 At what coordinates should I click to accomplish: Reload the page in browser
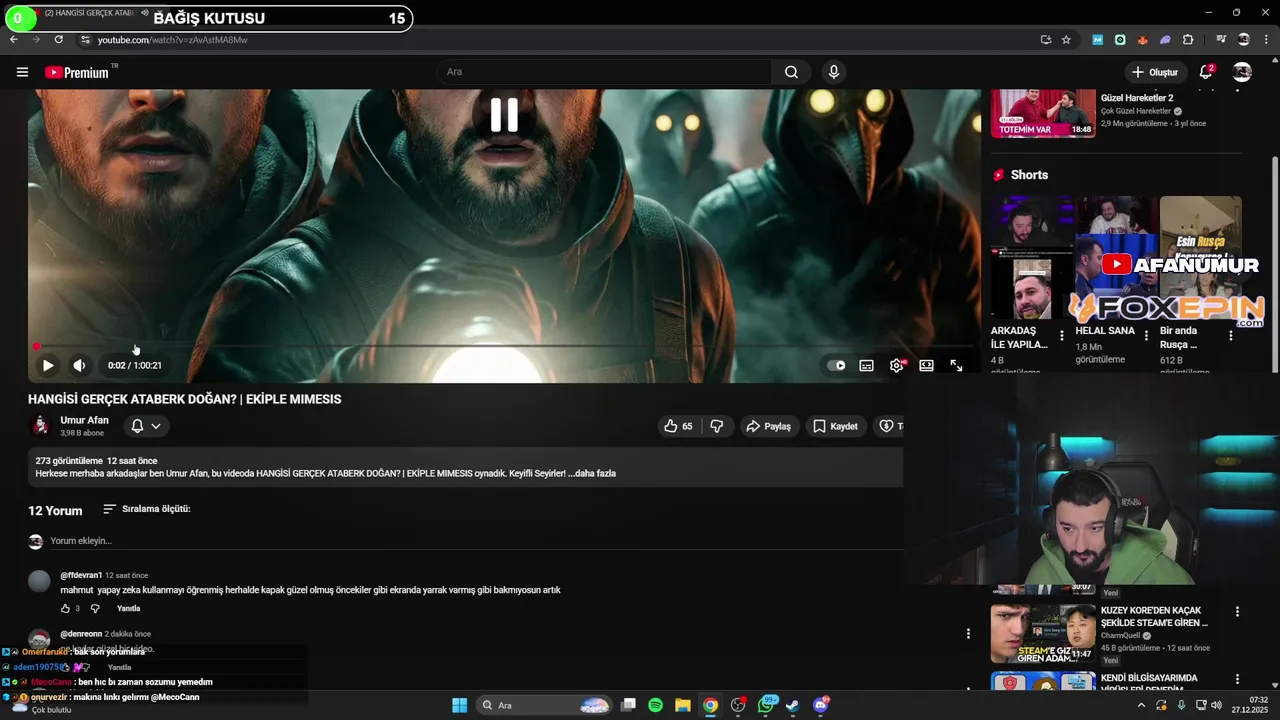click(x=59, y=40)
